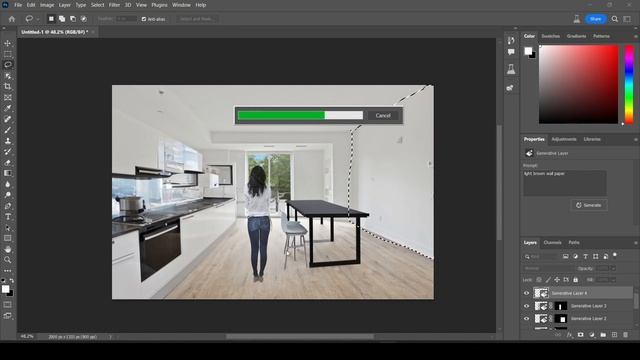Switch to the Swatches tab
The height and width of the screenshot is (360, 640).
coord(551,36)
